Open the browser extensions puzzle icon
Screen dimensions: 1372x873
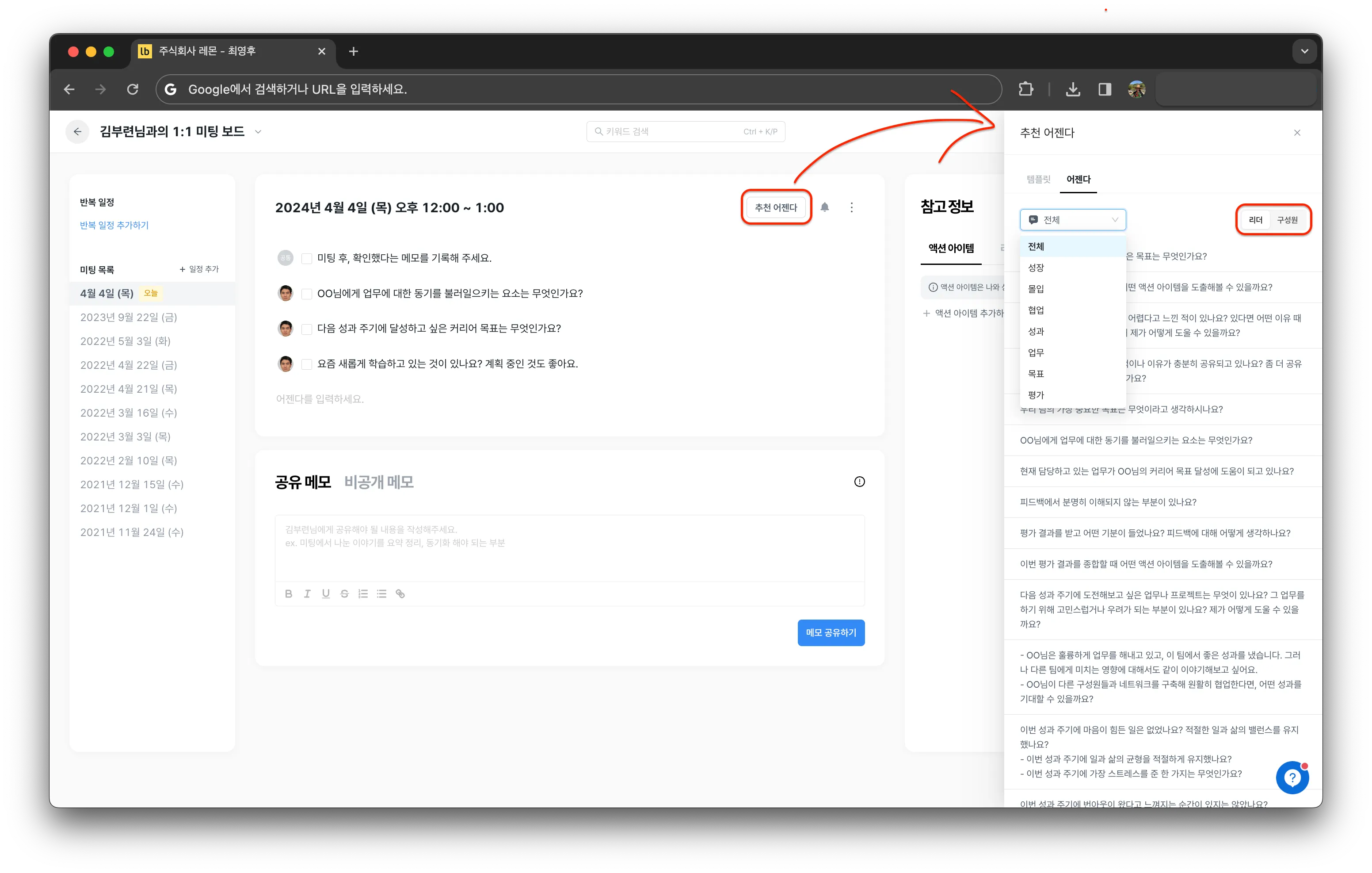tap(1025, 89)
